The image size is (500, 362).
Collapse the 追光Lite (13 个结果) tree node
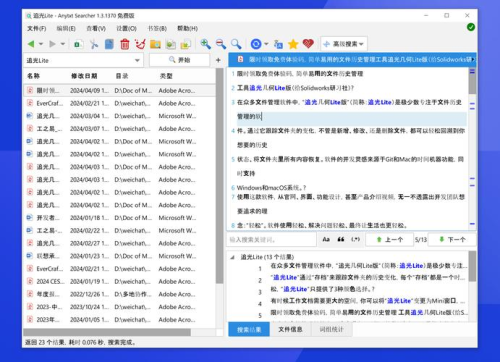(x=232, y=257)
